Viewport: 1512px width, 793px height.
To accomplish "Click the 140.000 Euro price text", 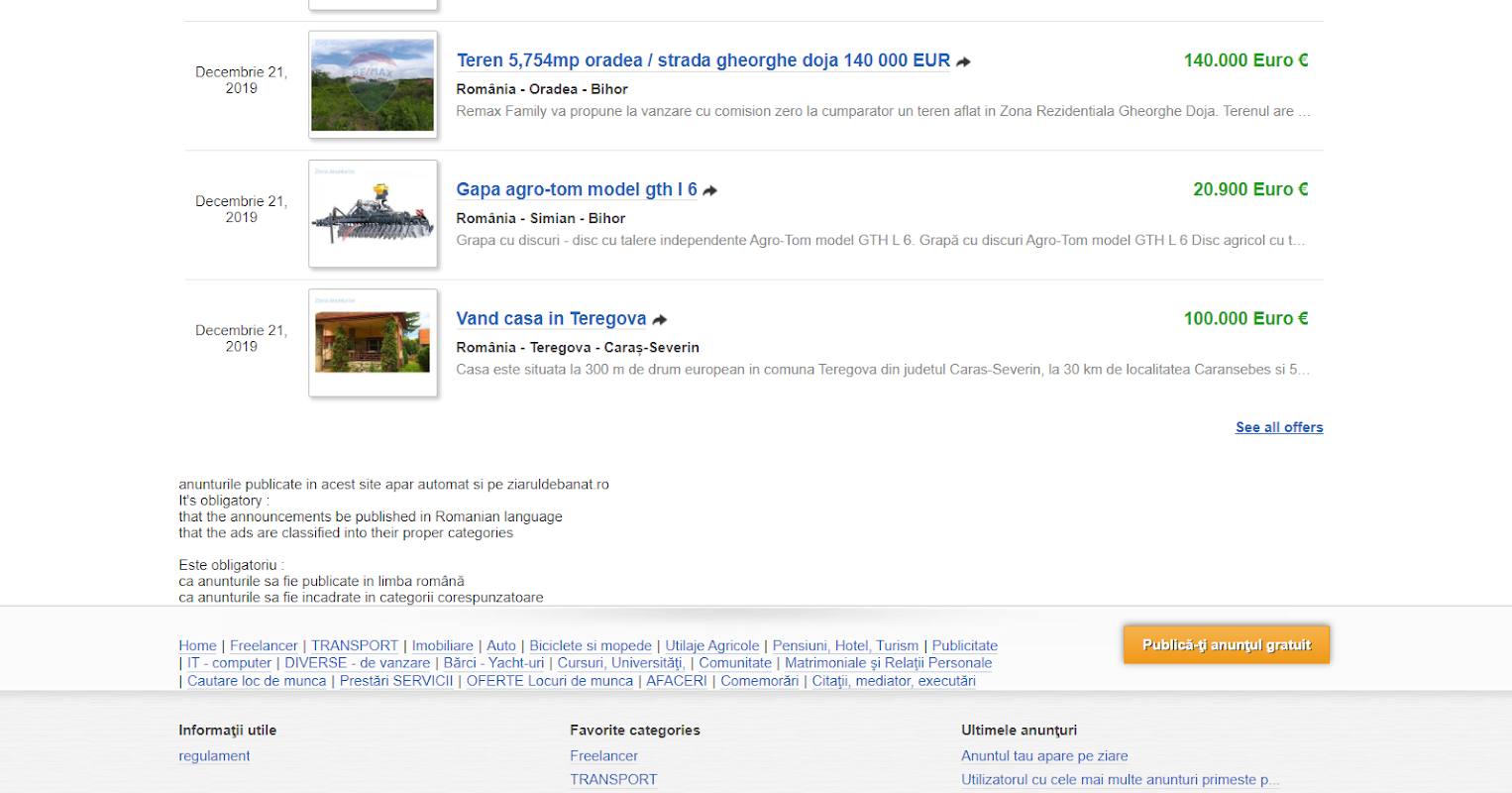I will [x=1245, y=60].
